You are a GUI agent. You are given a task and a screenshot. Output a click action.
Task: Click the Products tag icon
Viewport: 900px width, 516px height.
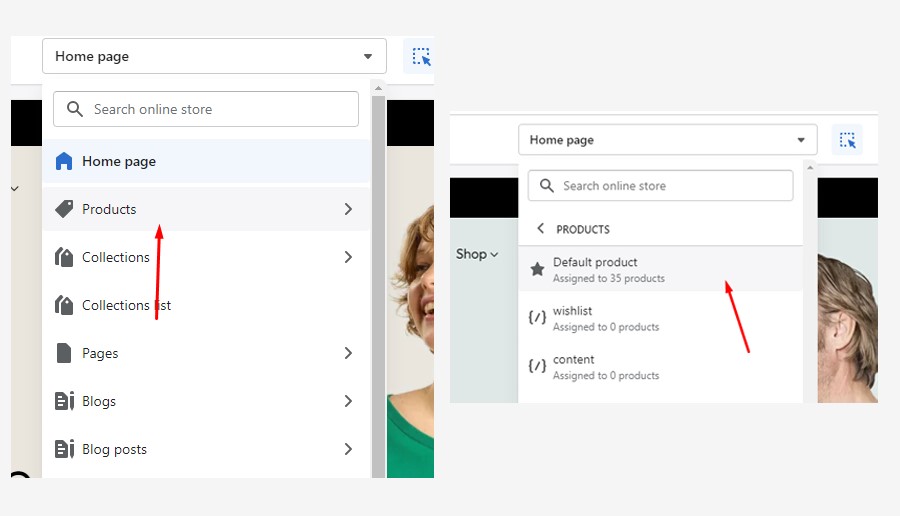(64, 209)
